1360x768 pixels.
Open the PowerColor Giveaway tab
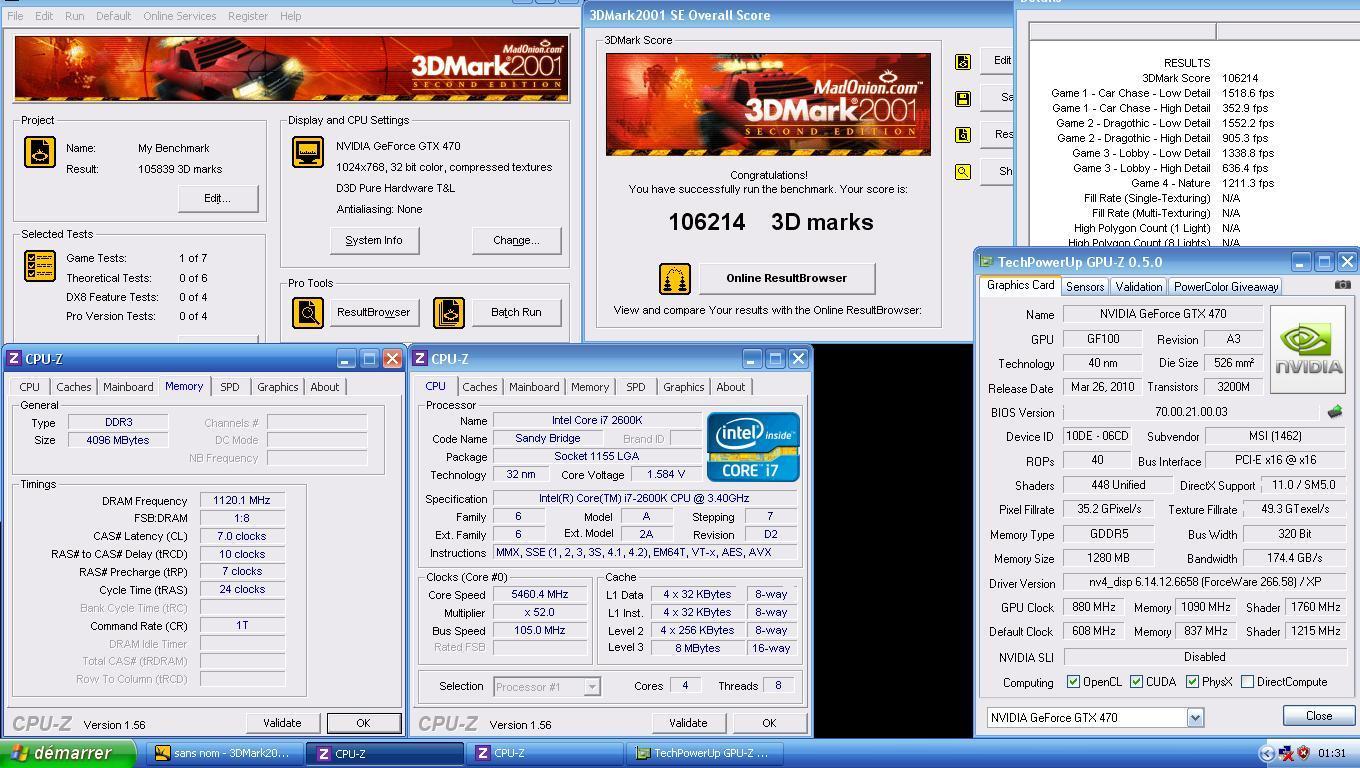pos(1226,287)
